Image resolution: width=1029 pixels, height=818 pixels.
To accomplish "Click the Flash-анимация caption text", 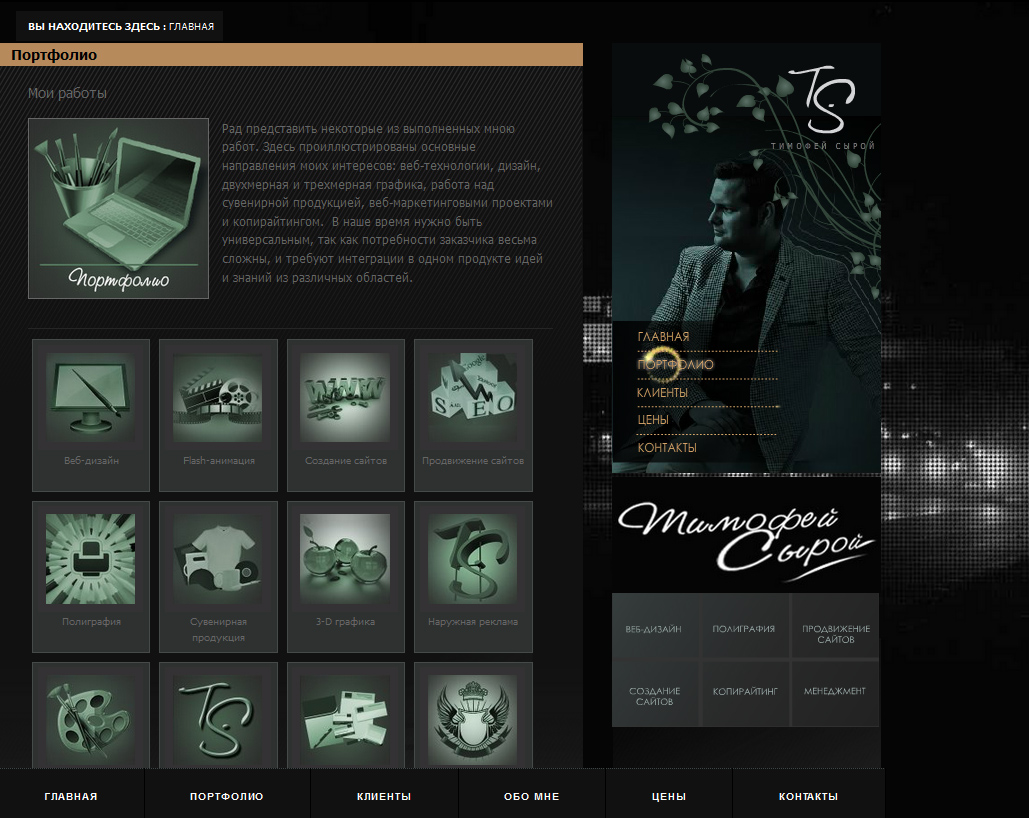I will coord(219,461).
